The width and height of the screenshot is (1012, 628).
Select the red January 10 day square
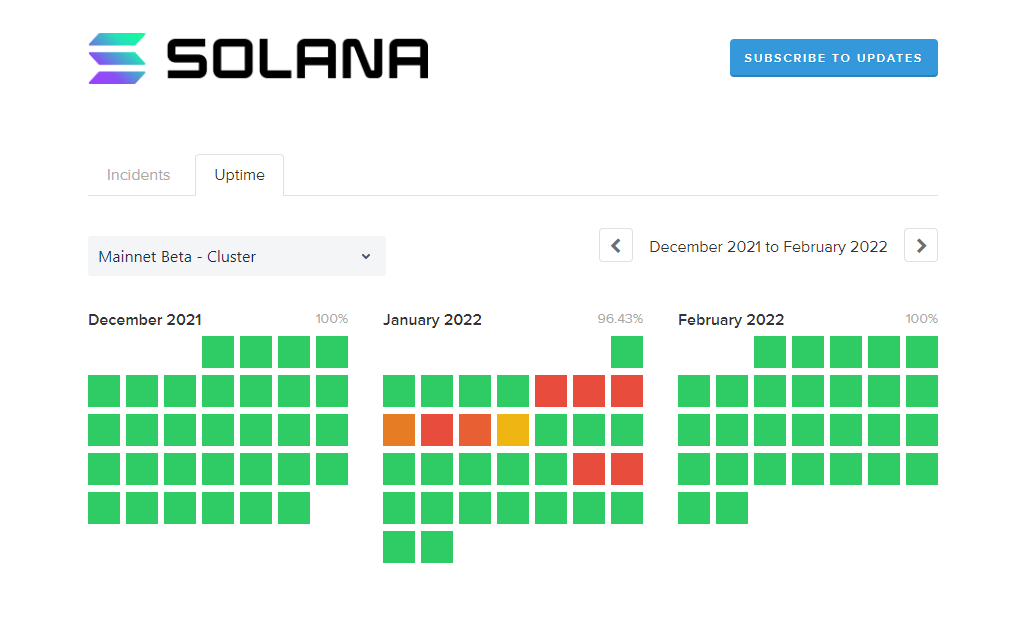(437, 430)
